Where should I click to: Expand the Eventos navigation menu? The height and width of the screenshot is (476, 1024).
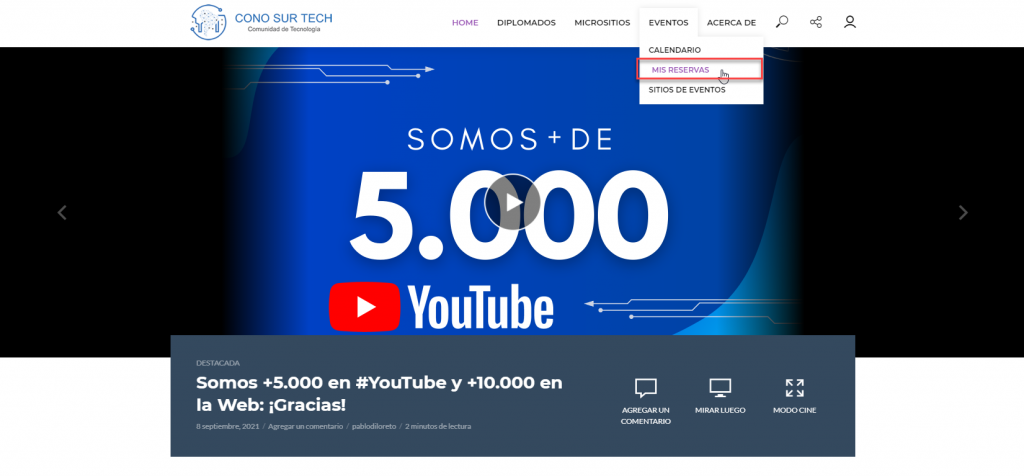668,22
